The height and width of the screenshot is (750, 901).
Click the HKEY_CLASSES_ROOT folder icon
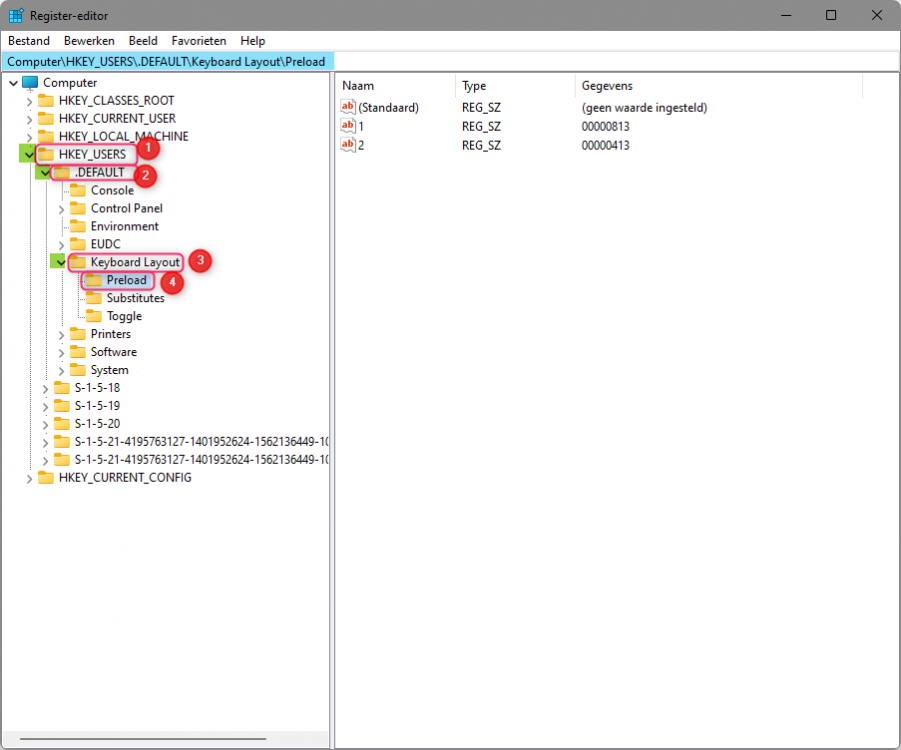[46, 101]
